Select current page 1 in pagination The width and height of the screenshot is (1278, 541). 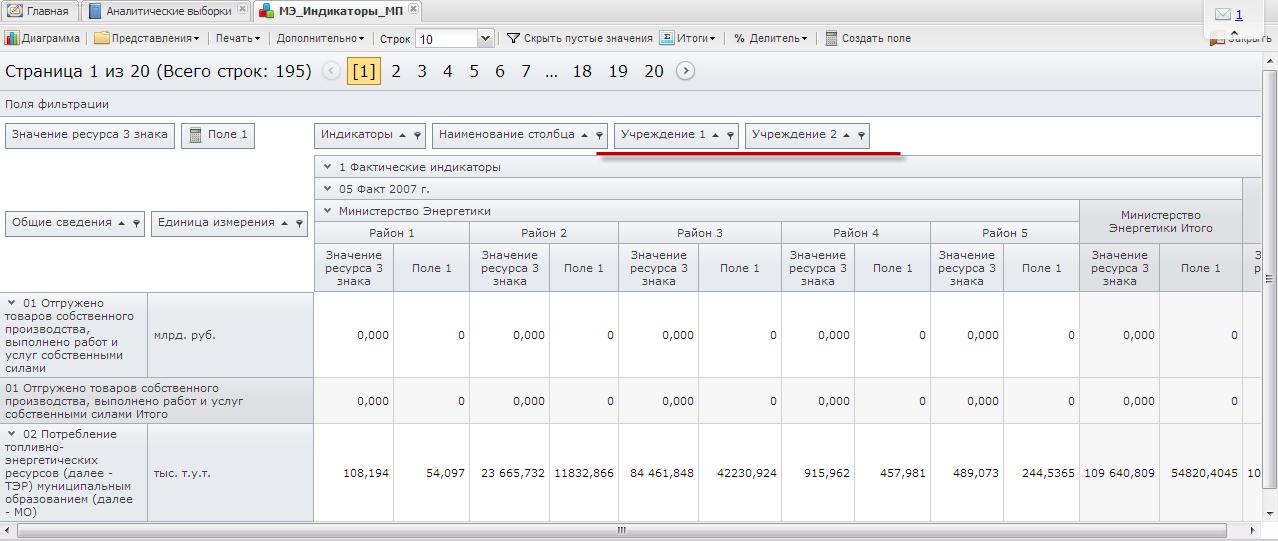pyautogui.click(x=364, y=71)
